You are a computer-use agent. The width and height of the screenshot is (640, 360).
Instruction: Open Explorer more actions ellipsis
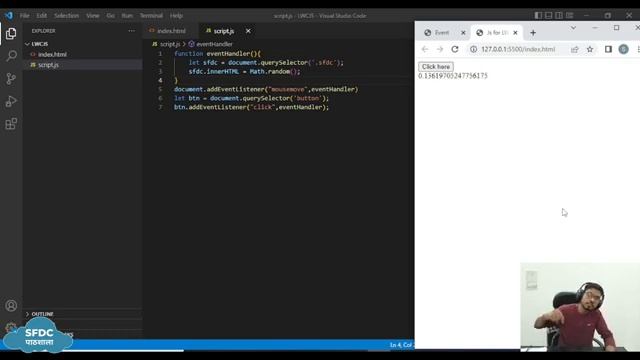coord(131,31)
